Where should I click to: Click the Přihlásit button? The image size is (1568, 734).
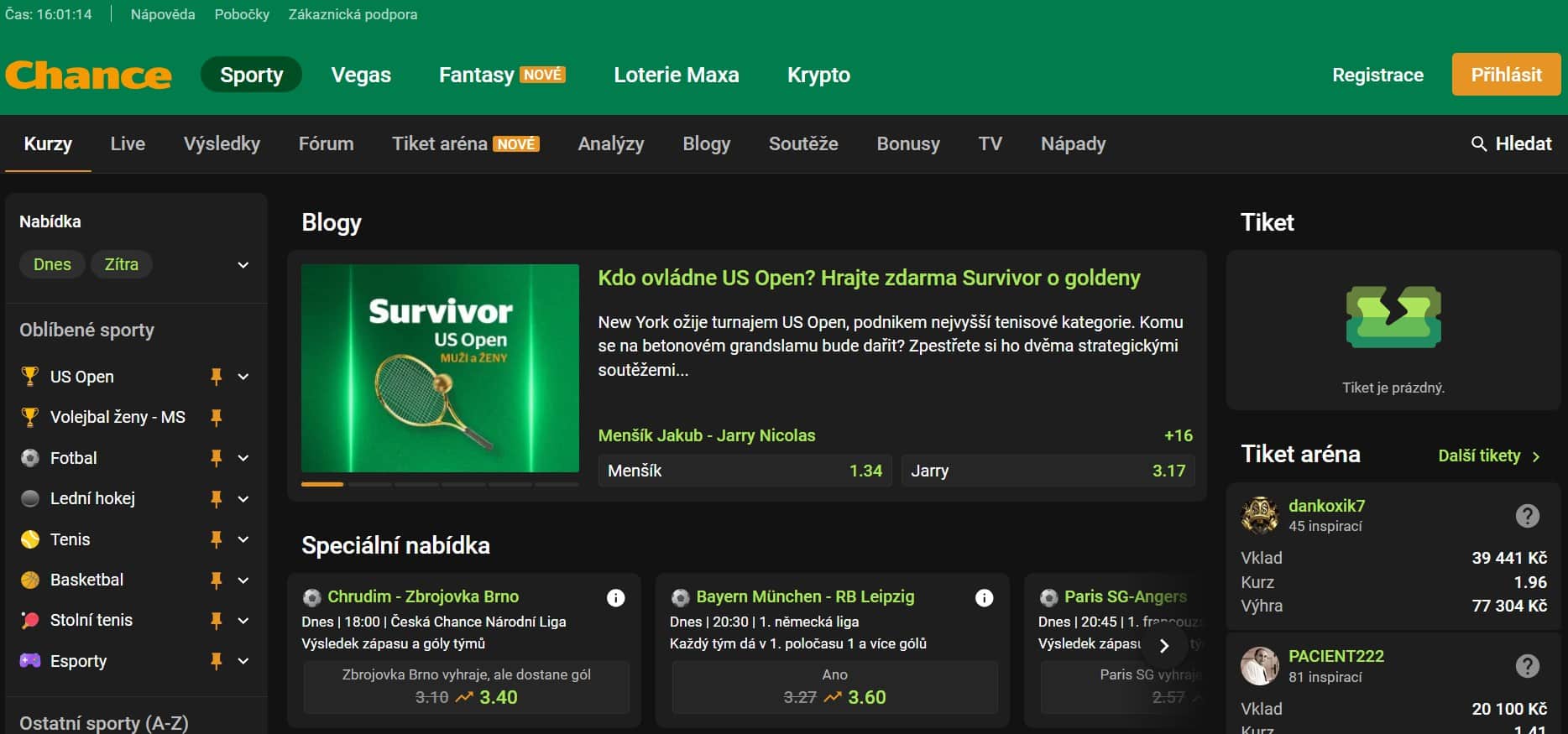1507,75
